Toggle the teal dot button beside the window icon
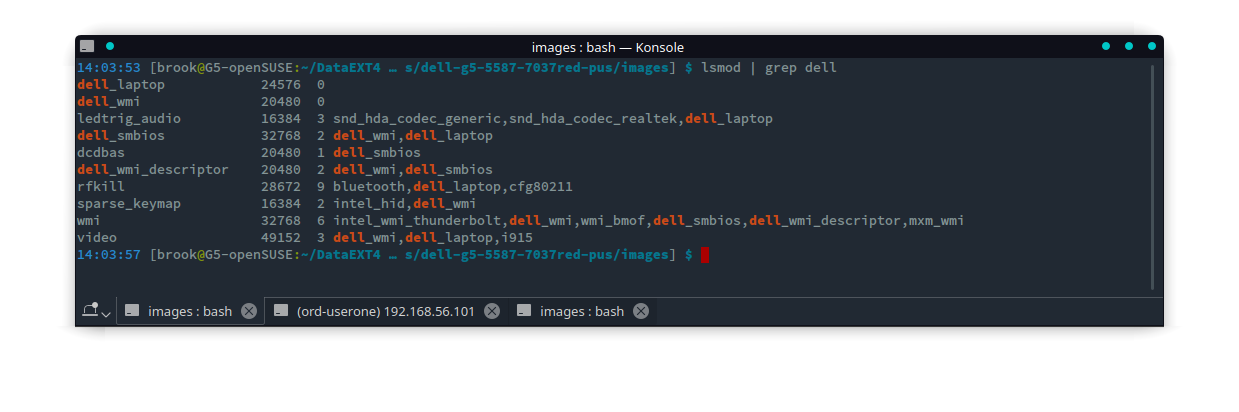1239x412 pixels. tap(110, 46)
